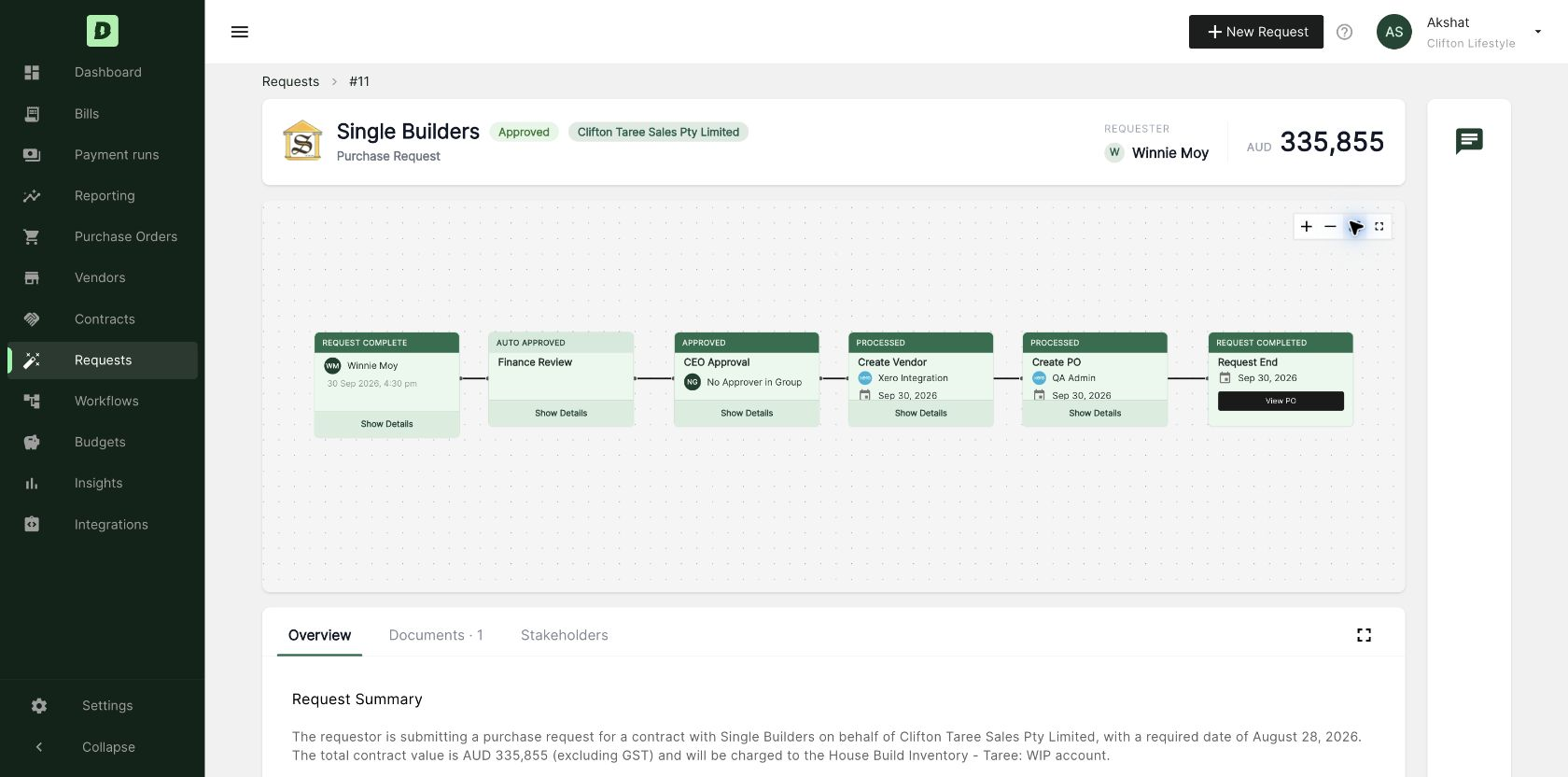Viewport: 1568px width, 777px height.
Task: Click the Approved status badge
Action: tap(524, 132)
